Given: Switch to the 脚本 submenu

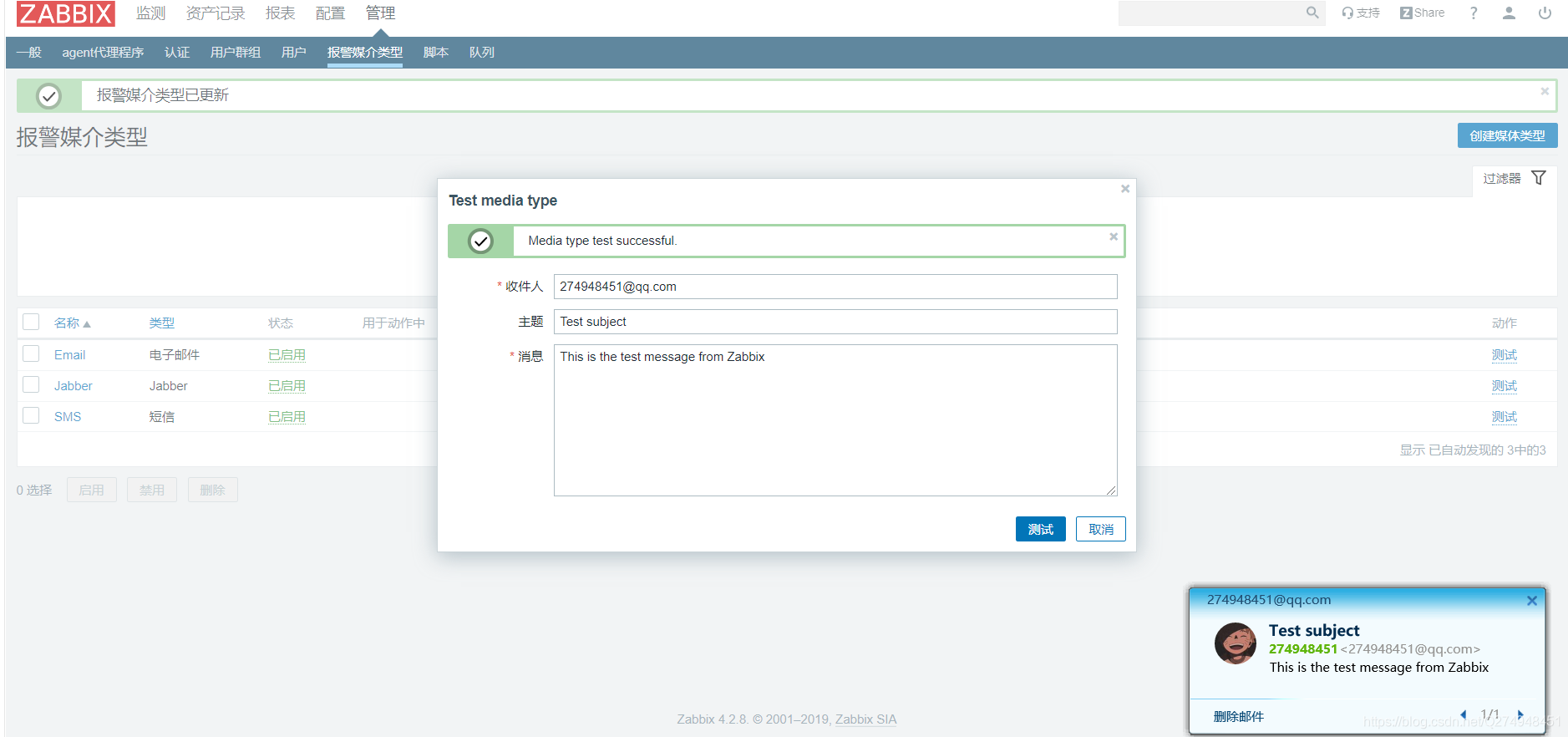Looking at the screenshot, I should click(436, 53).
